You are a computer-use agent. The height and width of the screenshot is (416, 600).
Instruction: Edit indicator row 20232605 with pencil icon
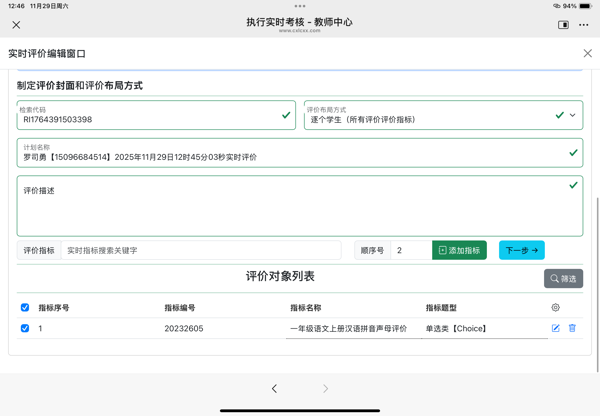[556, 328]
